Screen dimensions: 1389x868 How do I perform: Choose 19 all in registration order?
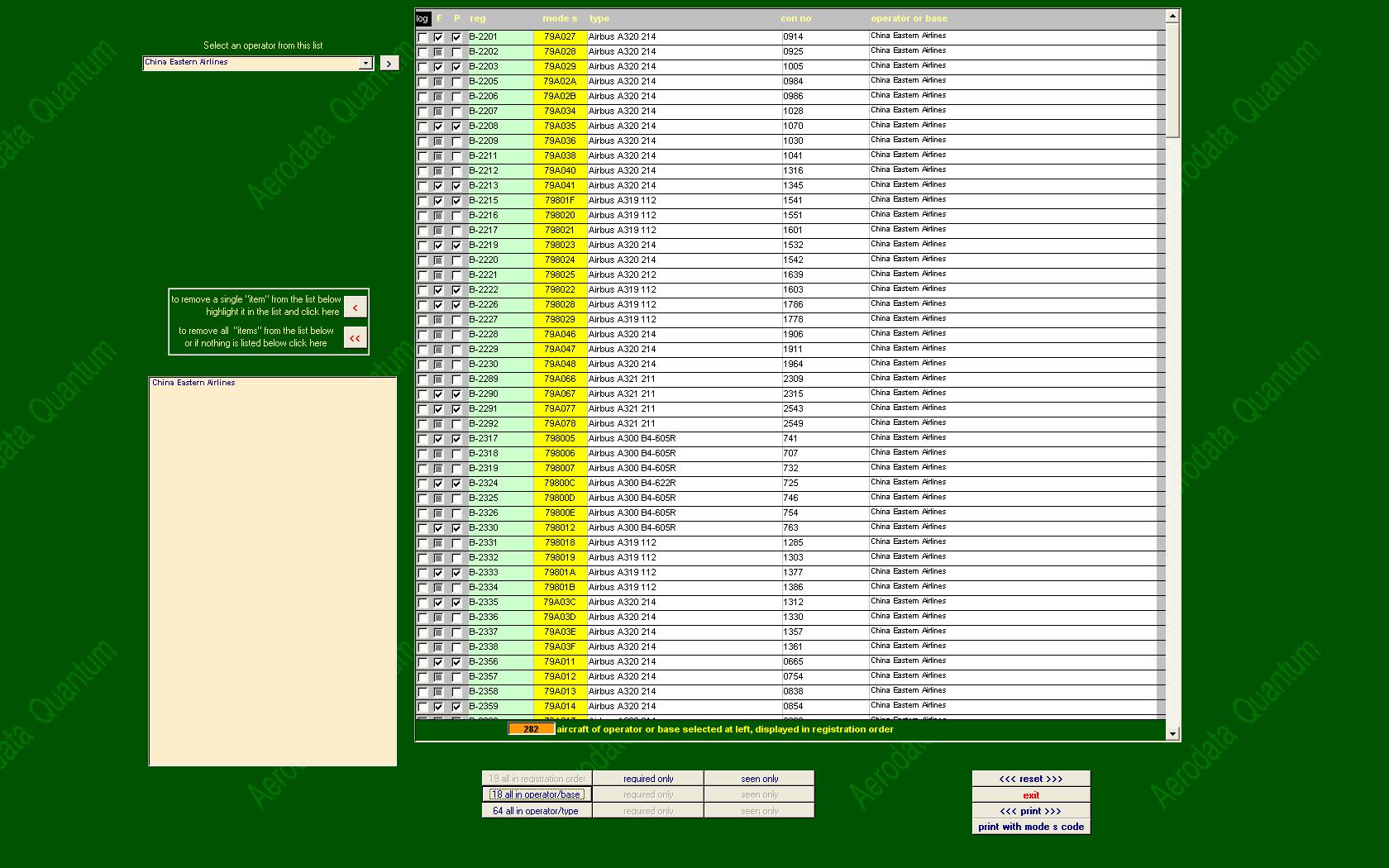pyautogui.click(x=537, y=779)
